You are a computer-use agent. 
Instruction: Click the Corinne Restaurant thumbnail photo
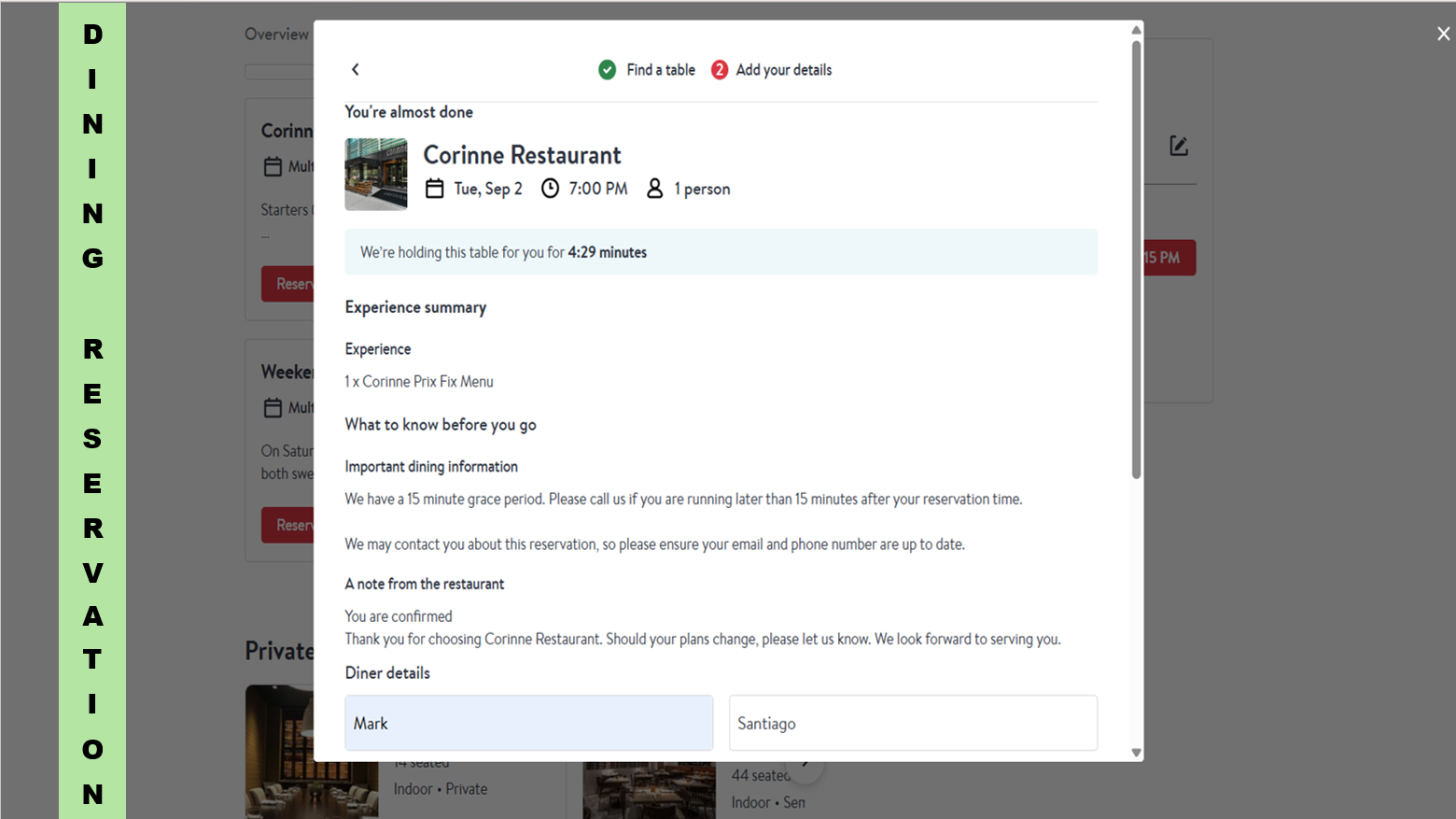click(x=376, y=175)
